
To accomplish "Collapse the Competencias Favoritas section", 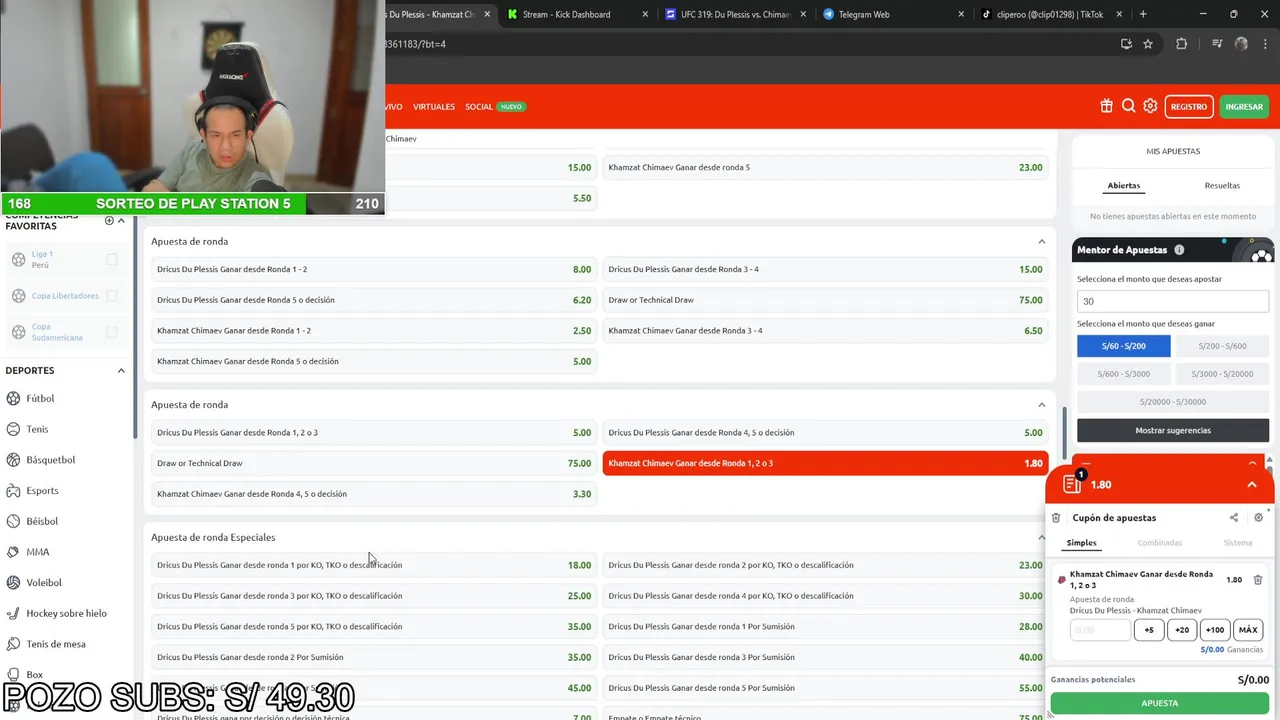I will [121, 220].
